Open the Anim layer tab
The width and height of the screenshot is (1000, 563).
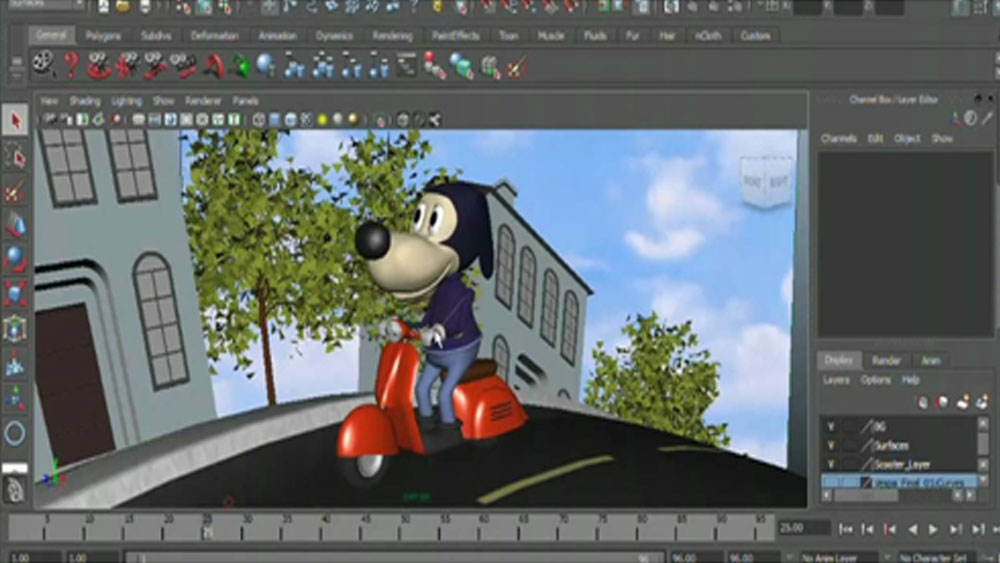pos(930,360)
